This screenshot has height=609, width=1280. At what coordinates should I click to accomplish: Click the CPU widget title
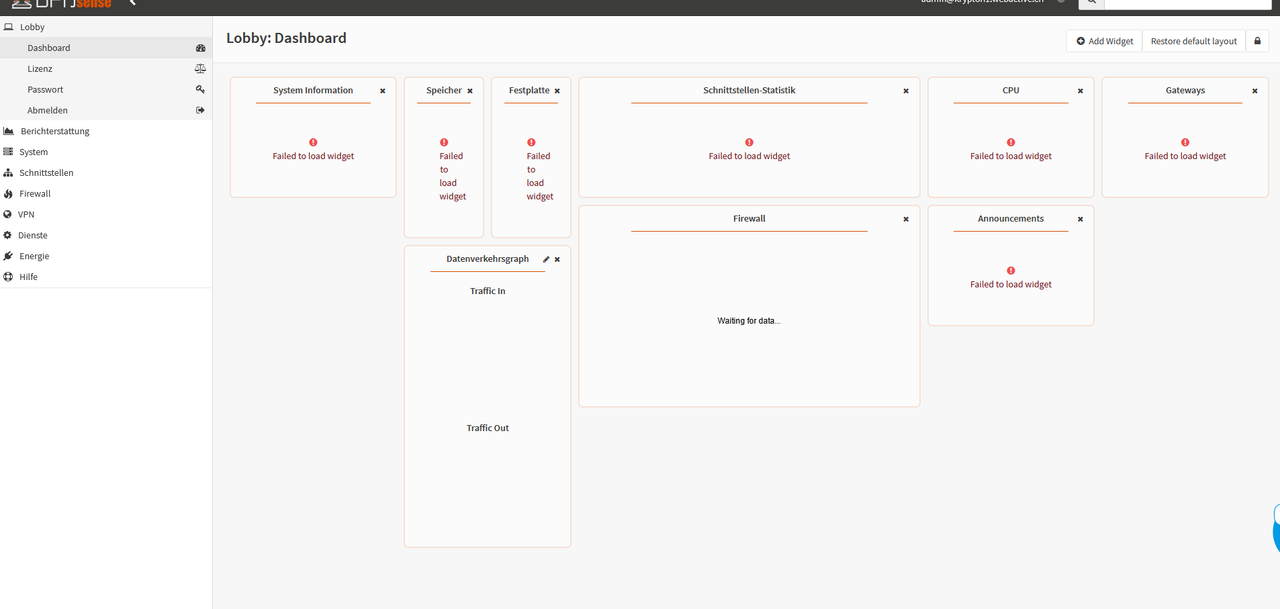click(1011, 90)
